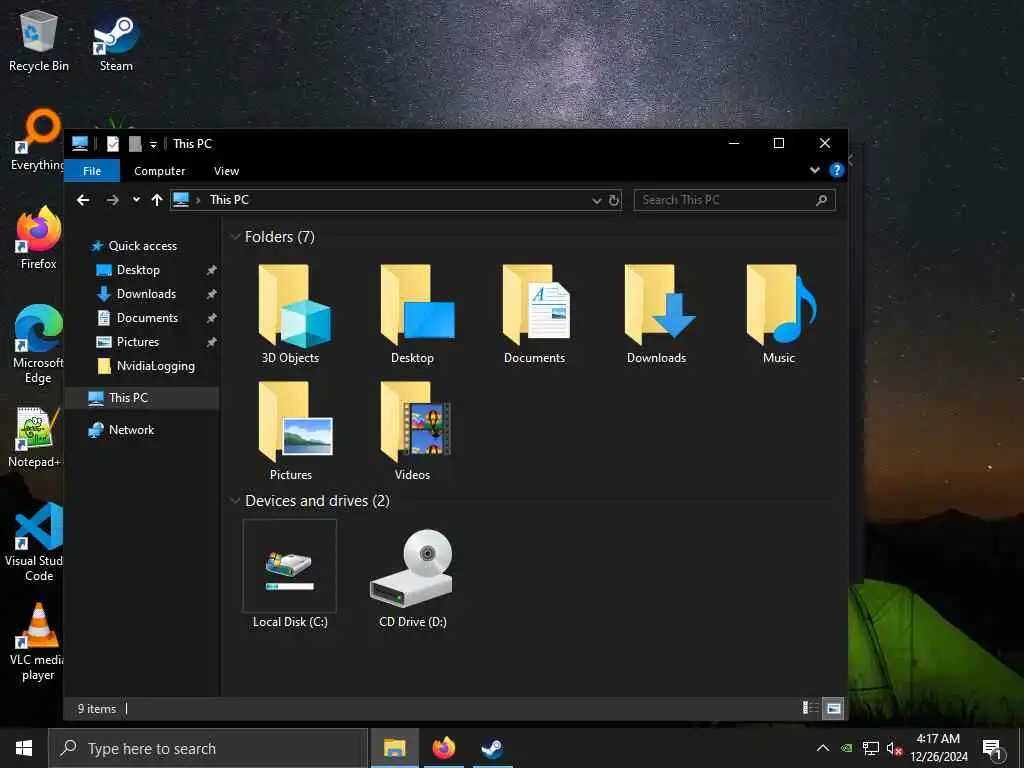1024x768 pixels.
Task: Open Explorer help via question mark icon
Action: pos(837,170)
